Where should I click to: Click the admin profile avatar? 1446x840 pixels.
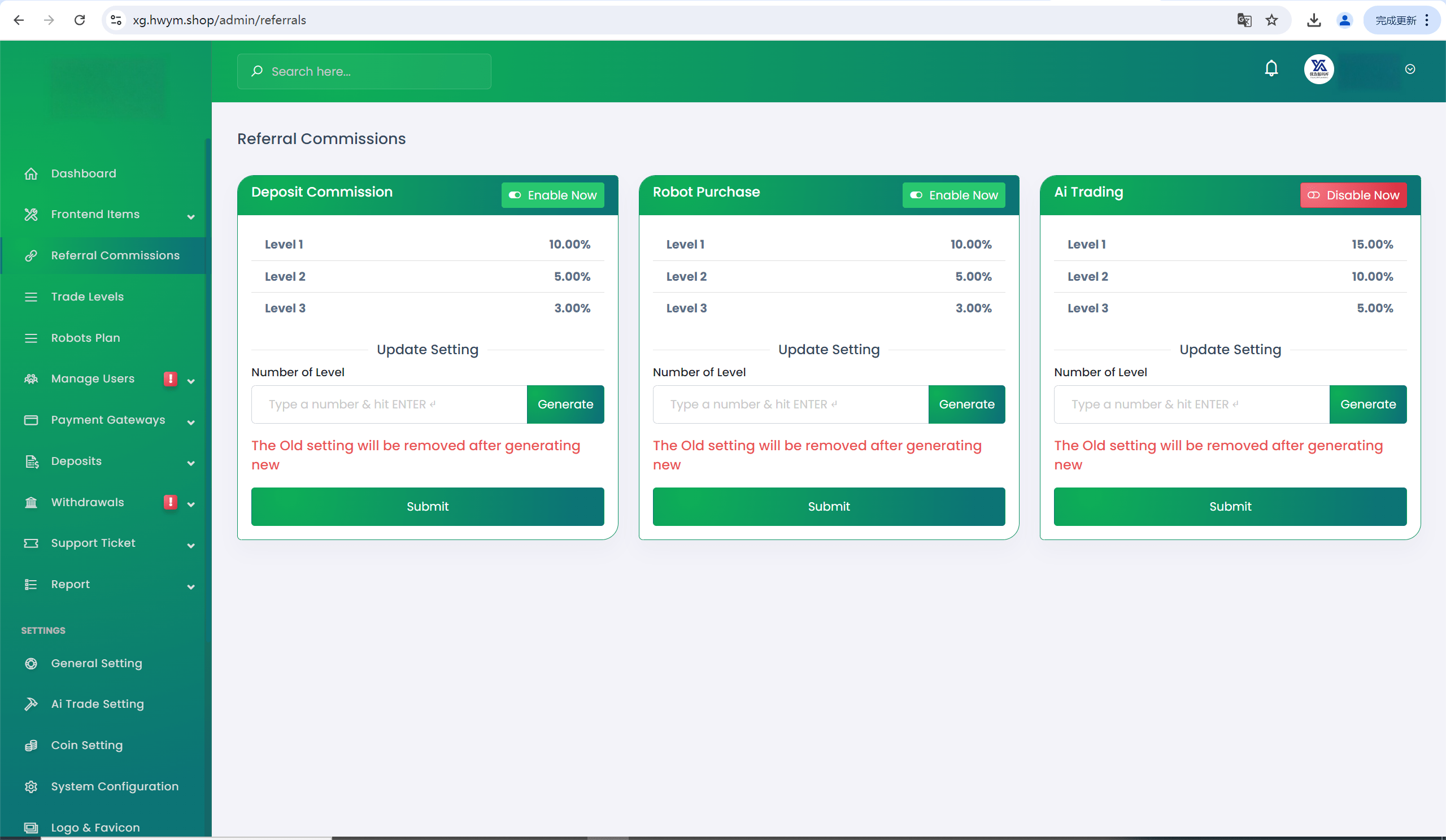point(1318,69)
